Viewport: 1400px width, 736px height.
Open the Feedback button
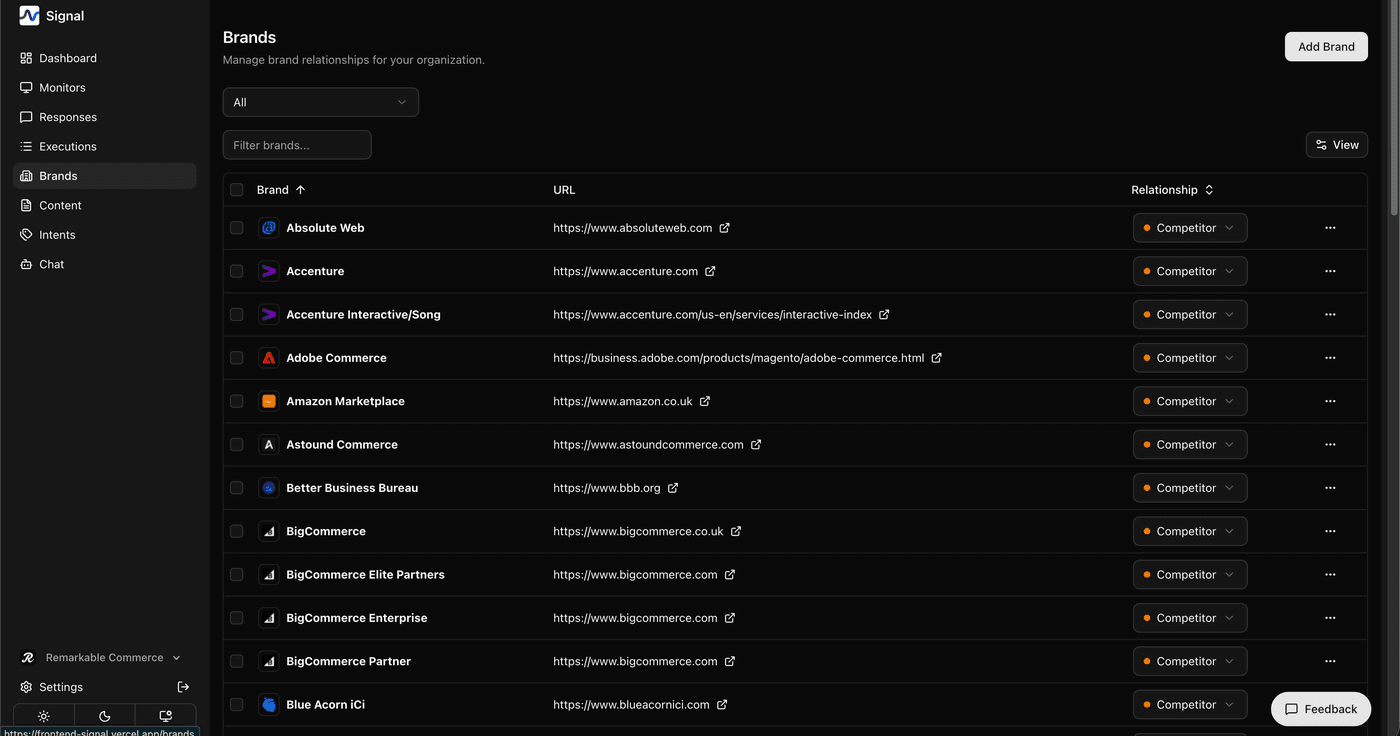coord(1321,709)
